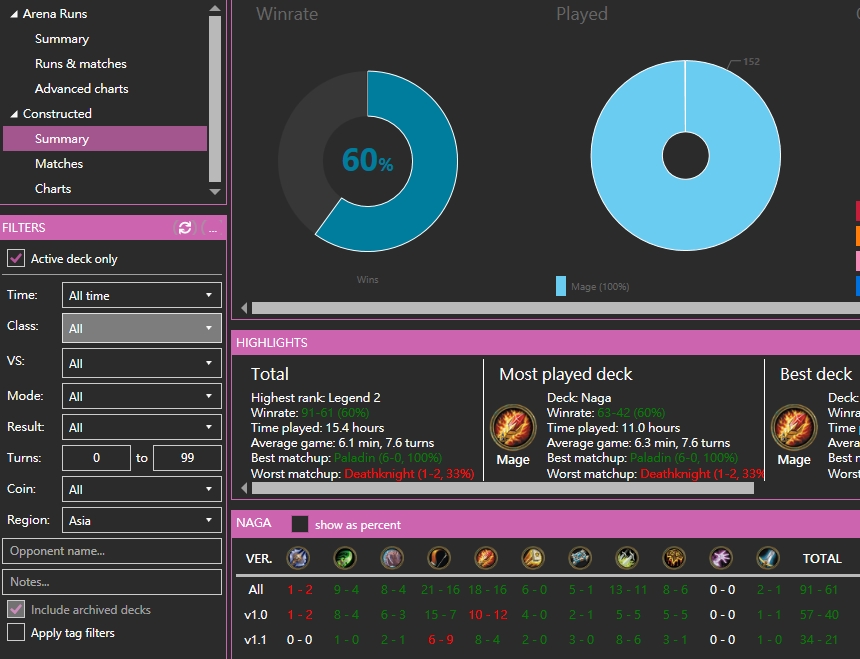Click maximum Turns field showing 99

187,458
